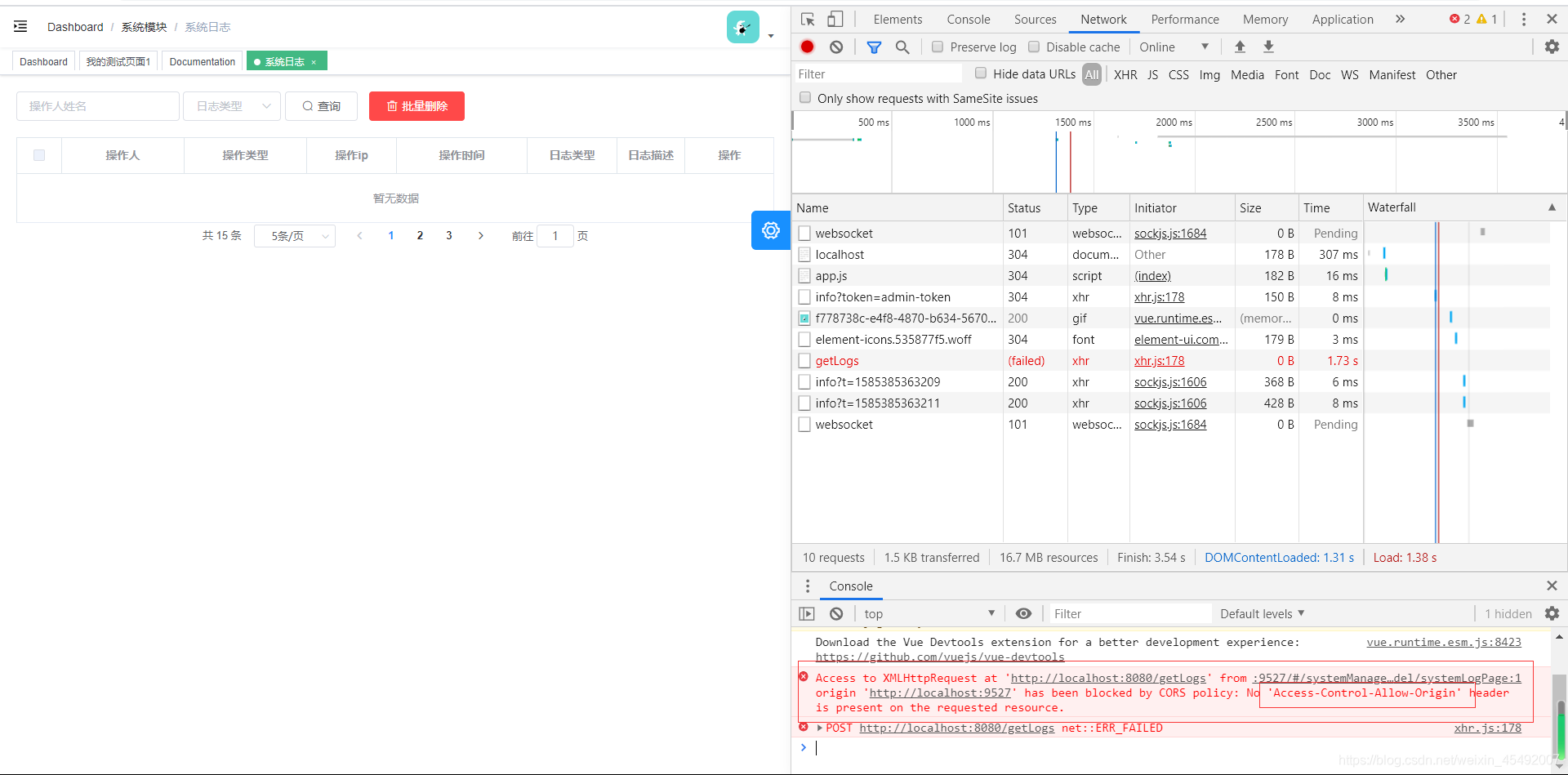Expand the POST getLogs error entry
Viewport: 1568px width, 775px height.
click(819, 728)
